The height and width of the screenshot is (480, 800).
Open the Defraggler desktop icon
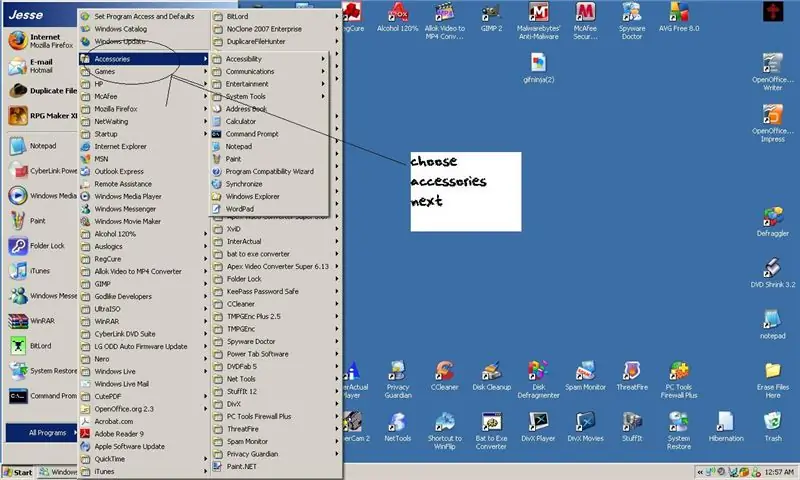tap(772, 221)
